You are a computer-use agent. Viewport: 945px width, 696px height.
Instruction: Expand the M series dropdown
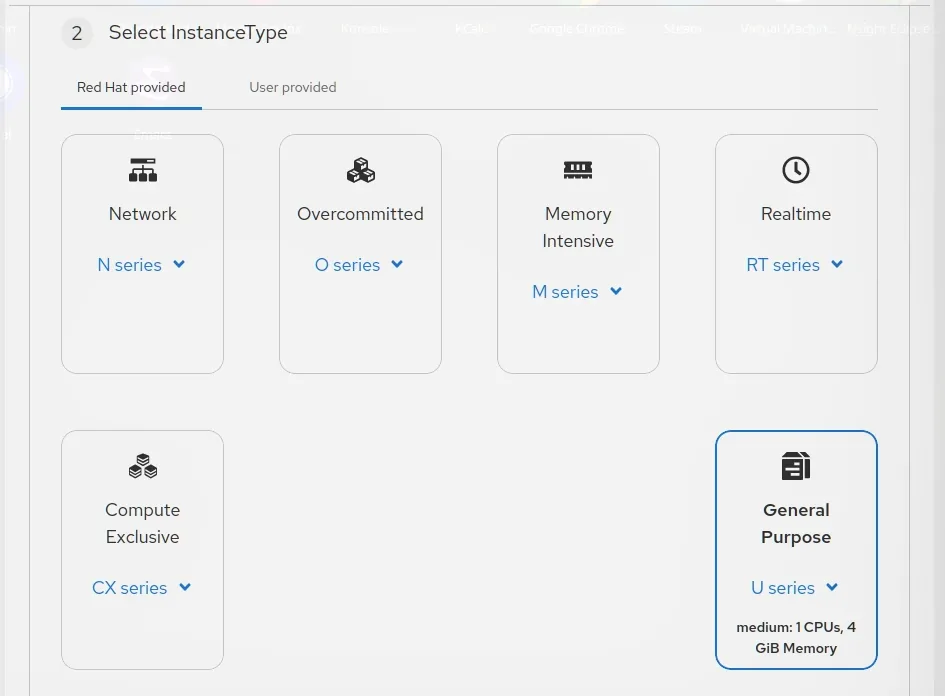click(577, 292)
